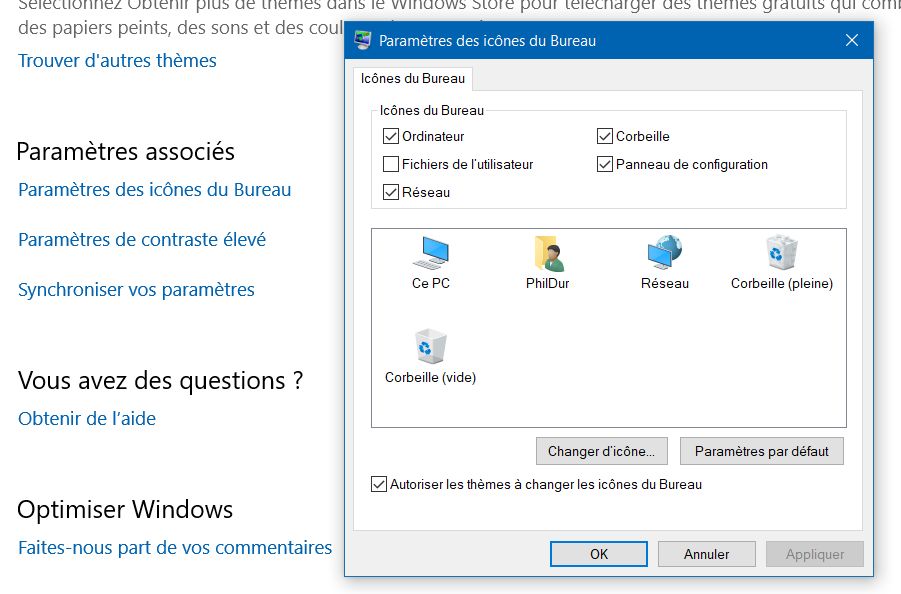Select the PhilDur user folder icon

tap(547, 255)
